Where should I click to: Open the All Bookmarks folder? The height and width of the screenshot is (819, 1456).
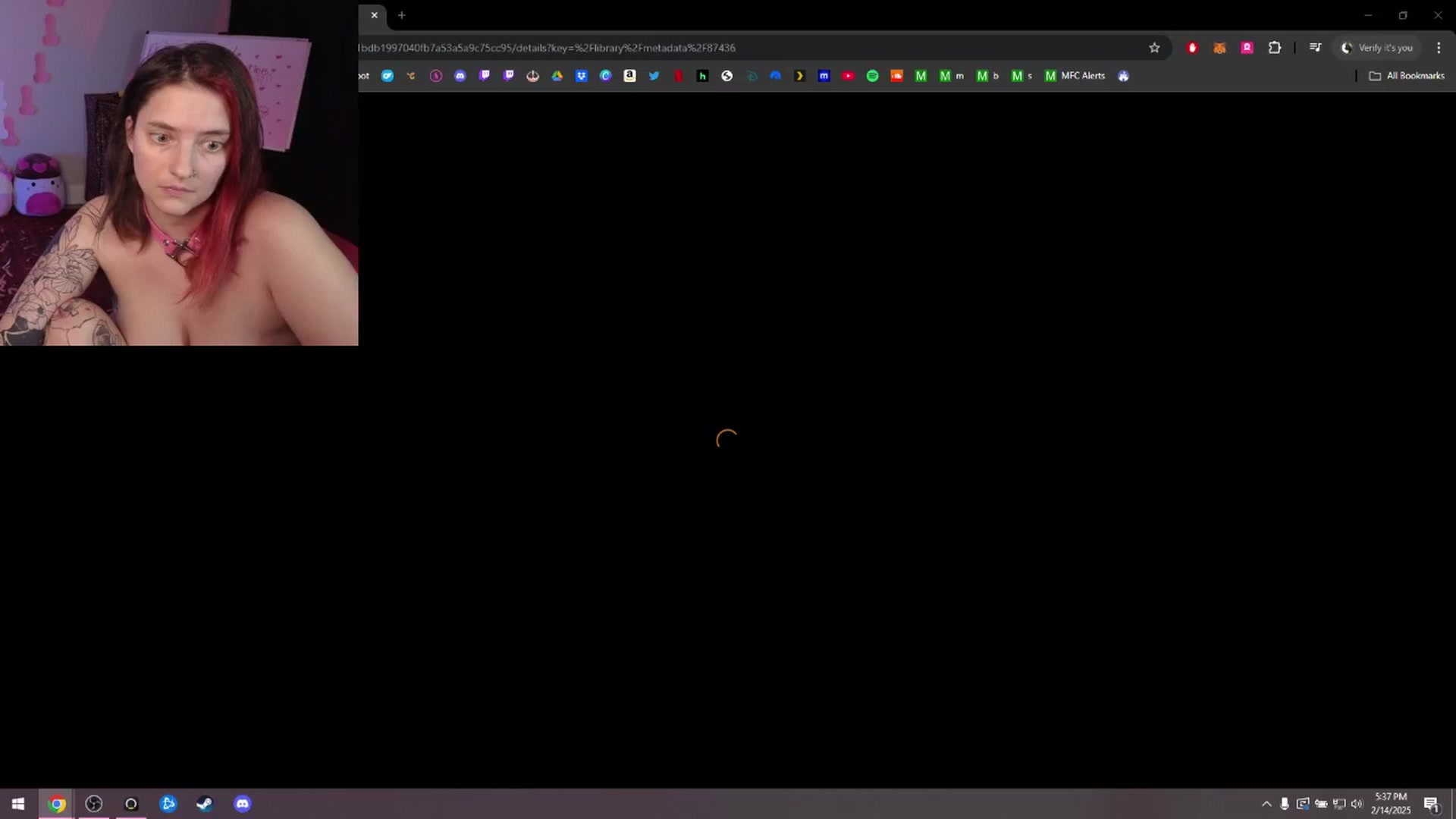click(1407, 76)
